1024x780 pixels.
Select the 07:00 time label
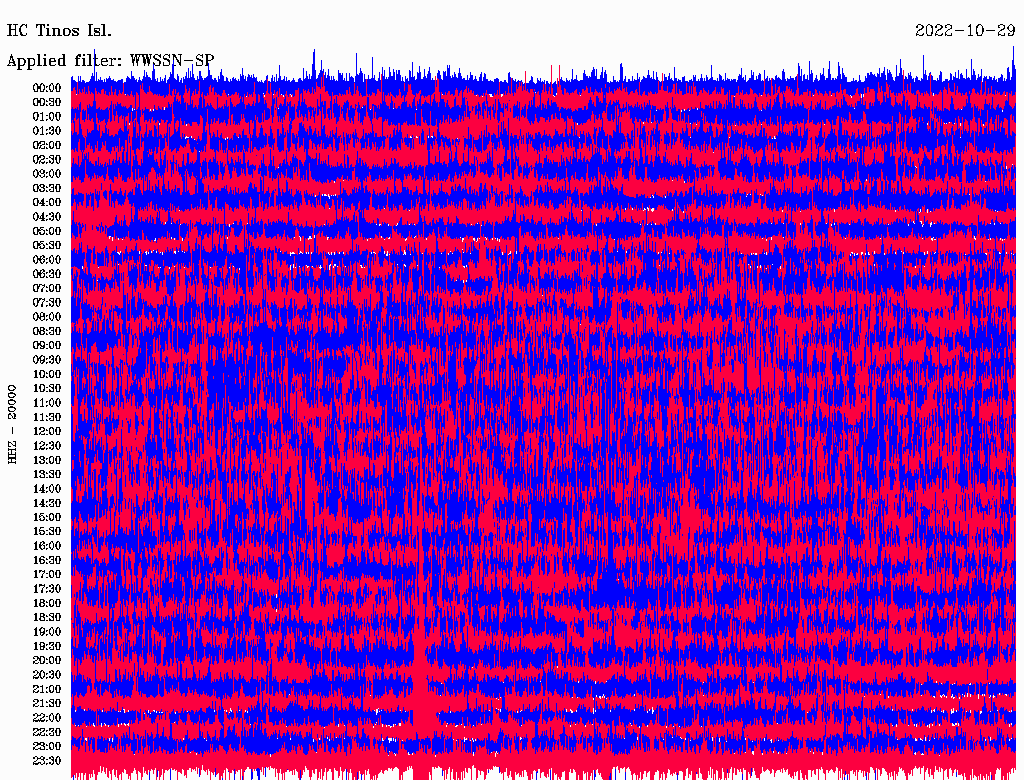click(47, 289)
